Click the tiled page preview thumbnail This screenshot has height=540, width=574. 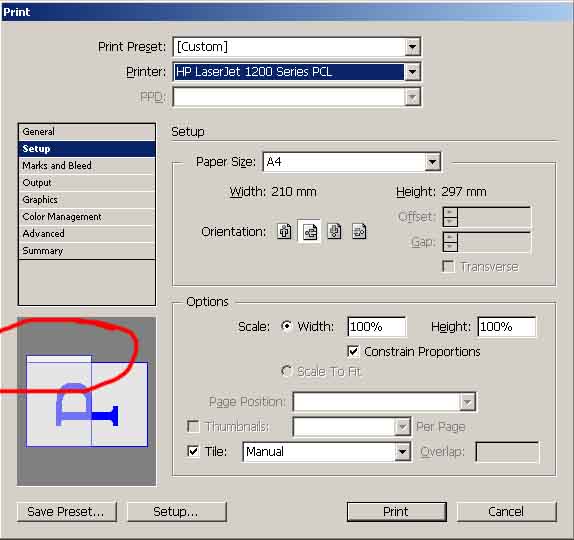click(87, 401)
